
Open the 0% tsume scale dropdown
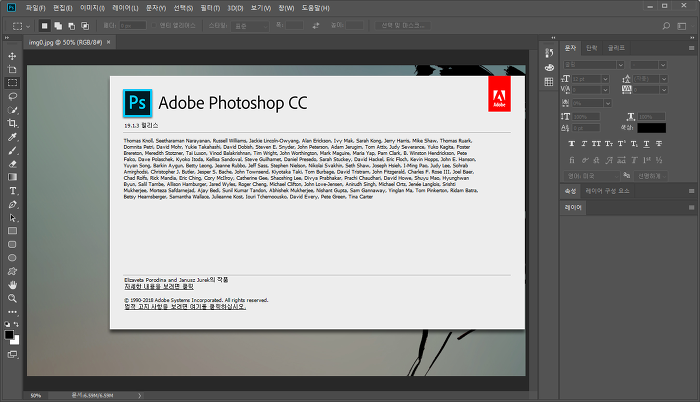[608, 103]
